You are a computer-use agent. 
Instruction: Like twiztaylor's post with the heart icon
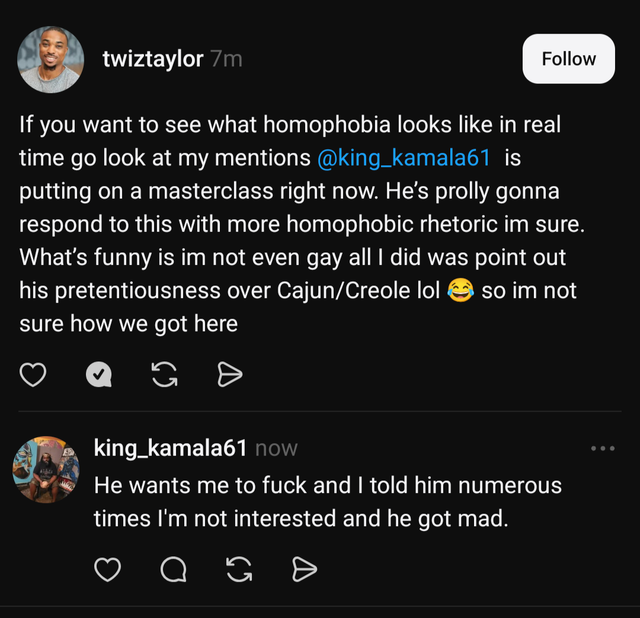coord(33,374)
